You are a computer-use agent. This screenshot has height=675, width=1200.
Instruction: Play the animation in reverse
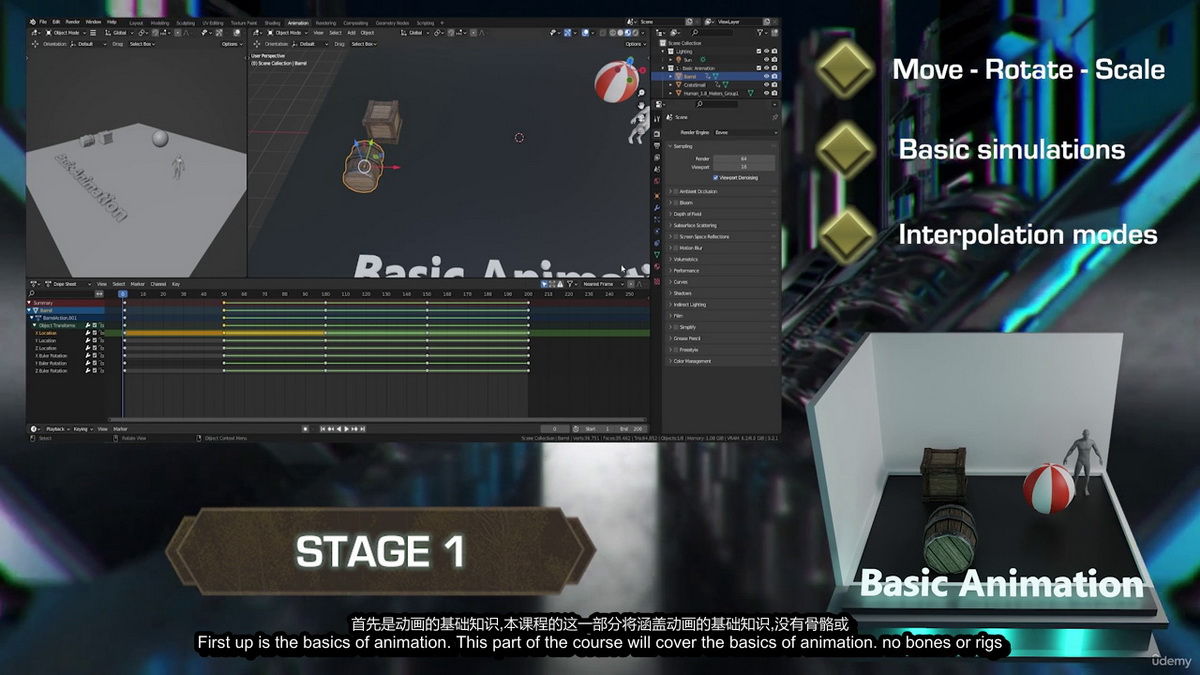pyautogui.click(x=339, y=429)
